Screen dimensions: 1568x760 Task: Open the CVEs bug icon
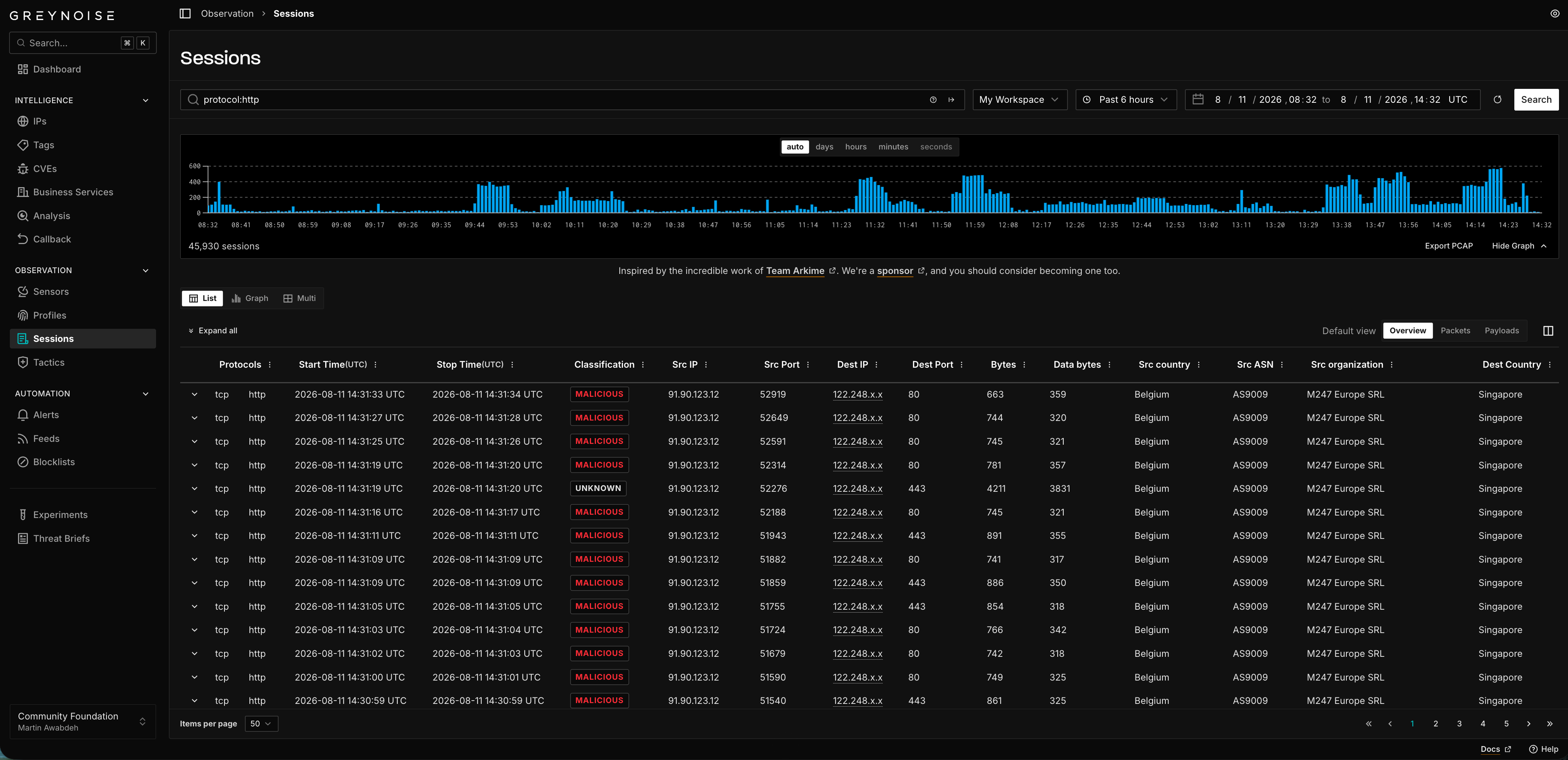click(23, 169)
